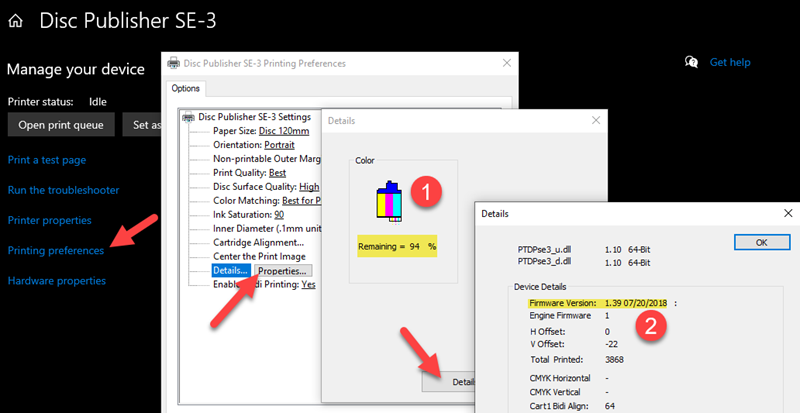Screen dimensions: 800x413
Task: Click the PTDPse3_d.dll entry
Action: [x=544, y=262]
